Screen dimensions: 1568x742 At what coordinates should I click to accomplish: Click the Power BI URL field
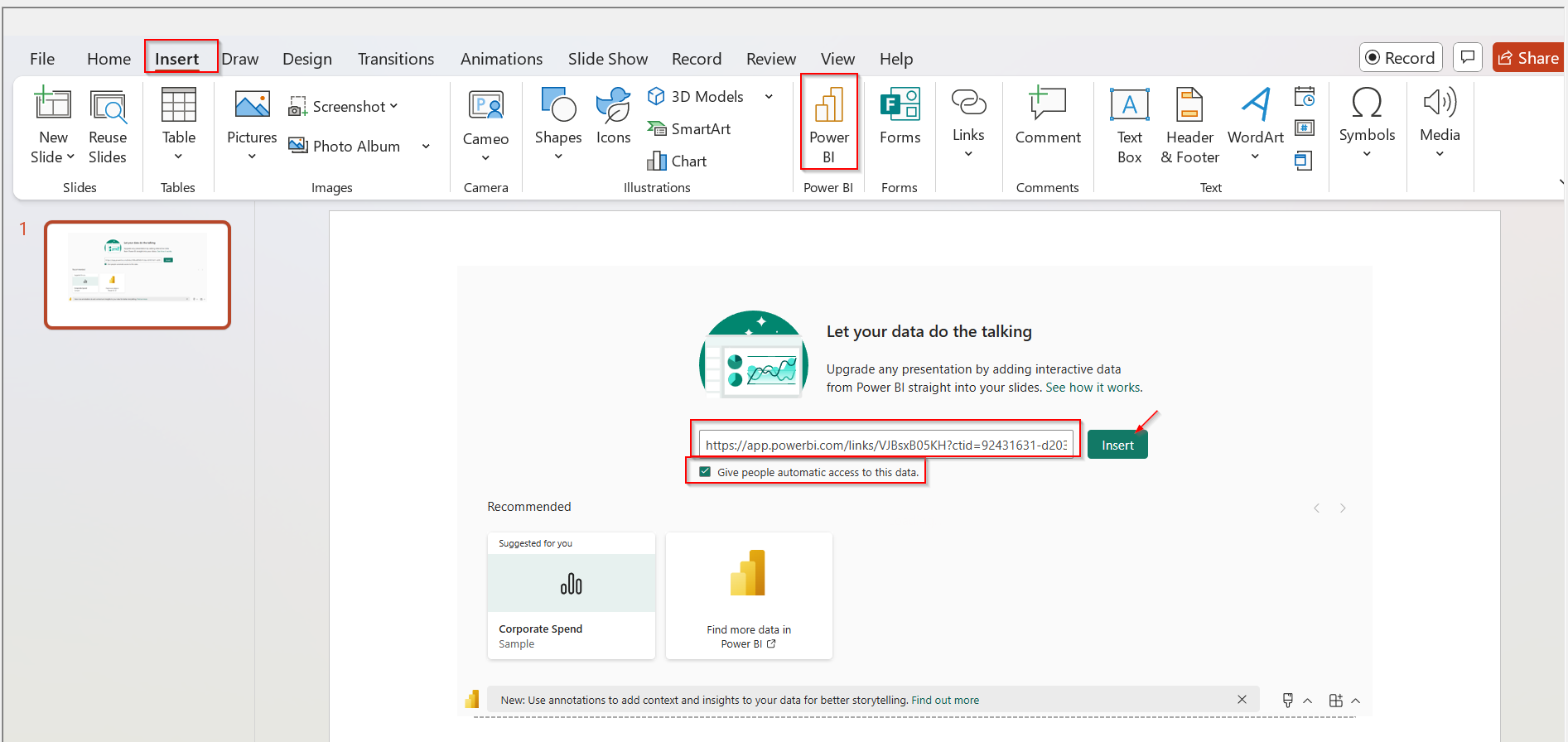(885, 445)
